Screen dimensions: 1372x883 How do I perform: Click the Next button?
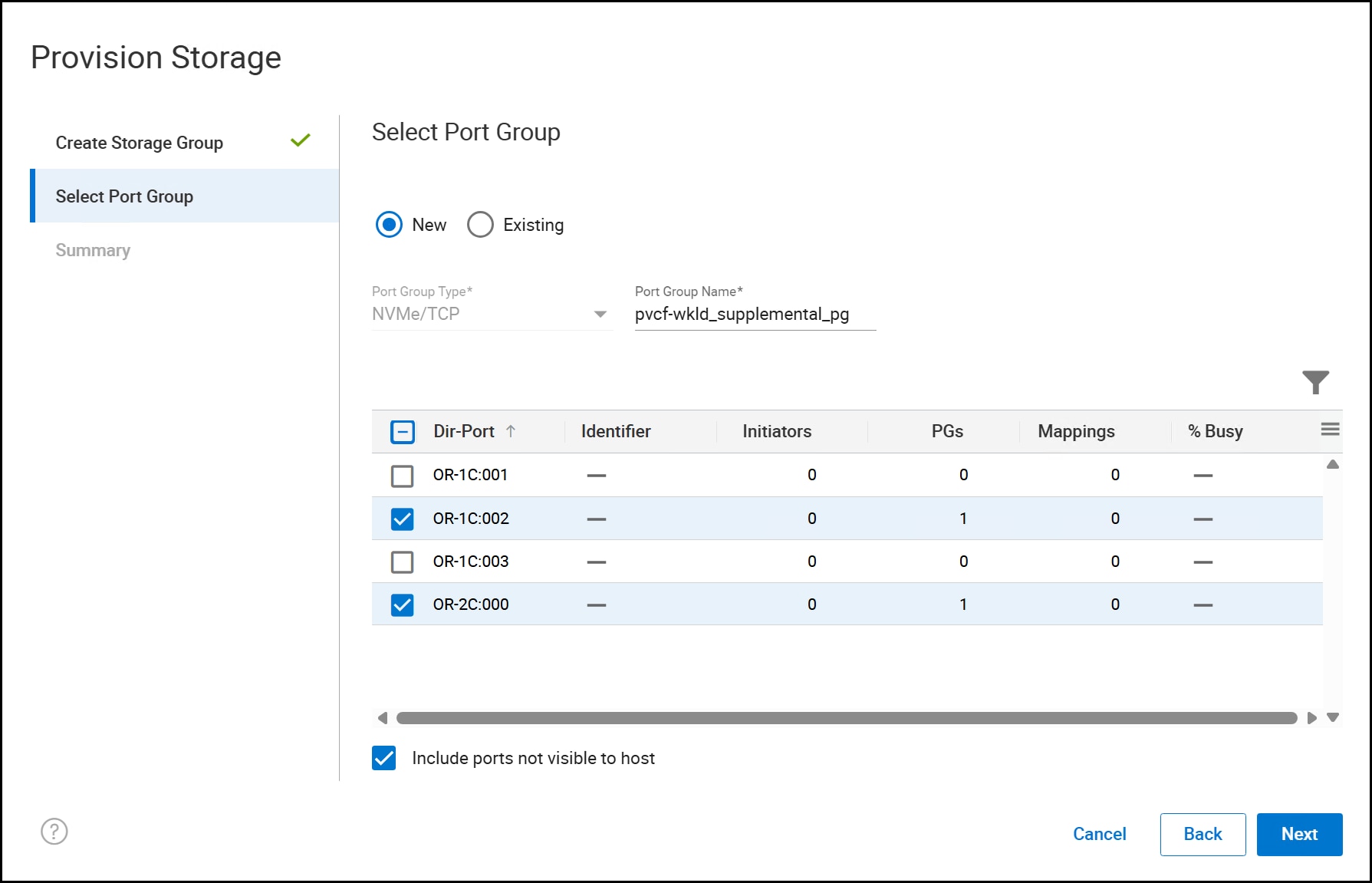[x=1299, y=834]
